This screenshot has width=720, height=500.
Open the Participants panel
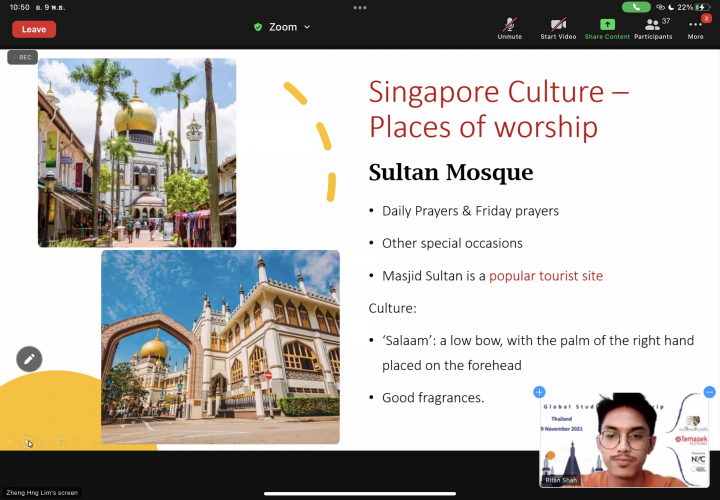[653, 28]
